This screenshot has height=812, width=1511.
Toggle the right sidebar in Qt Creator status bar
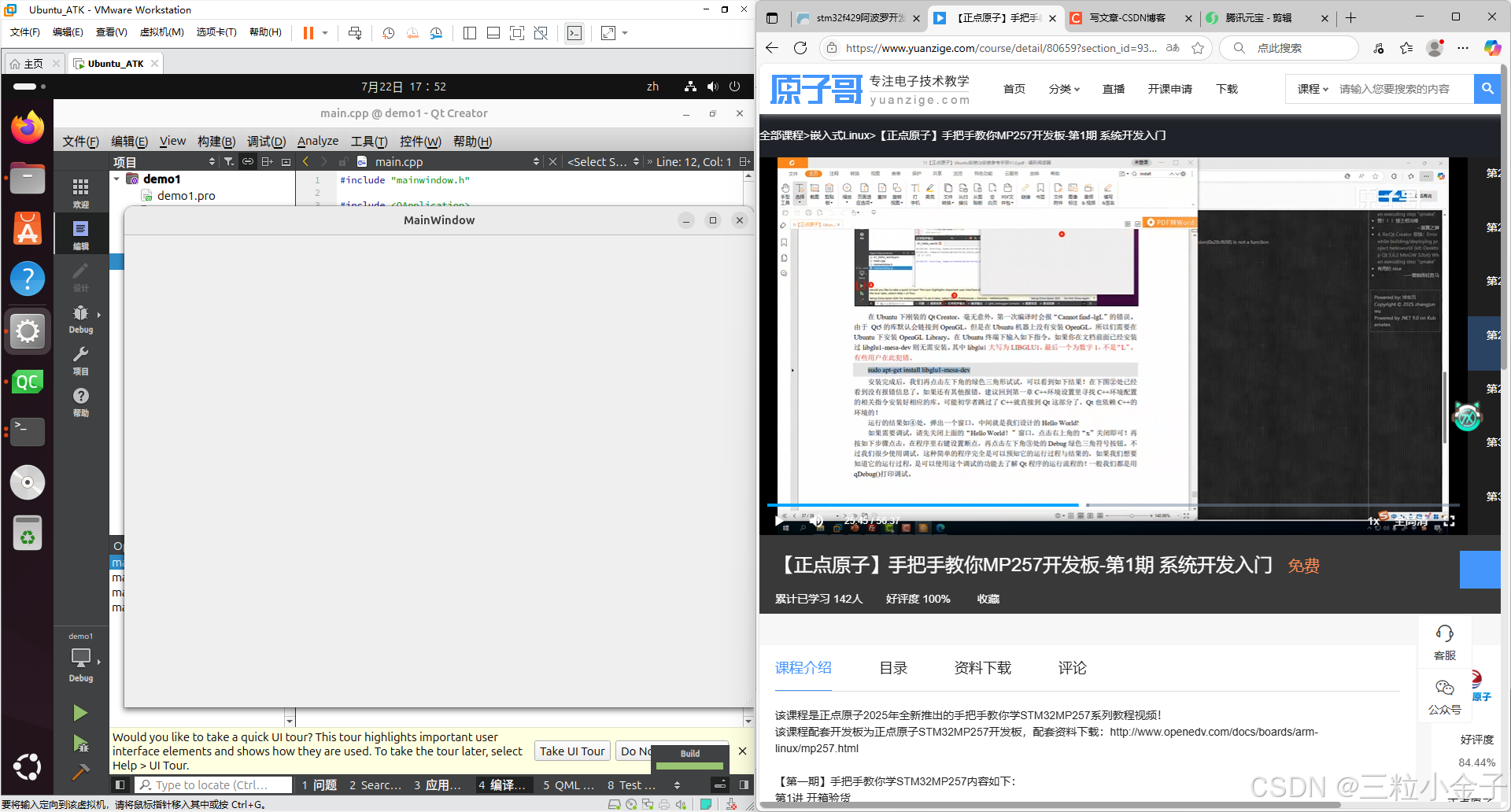pos(744,784)
